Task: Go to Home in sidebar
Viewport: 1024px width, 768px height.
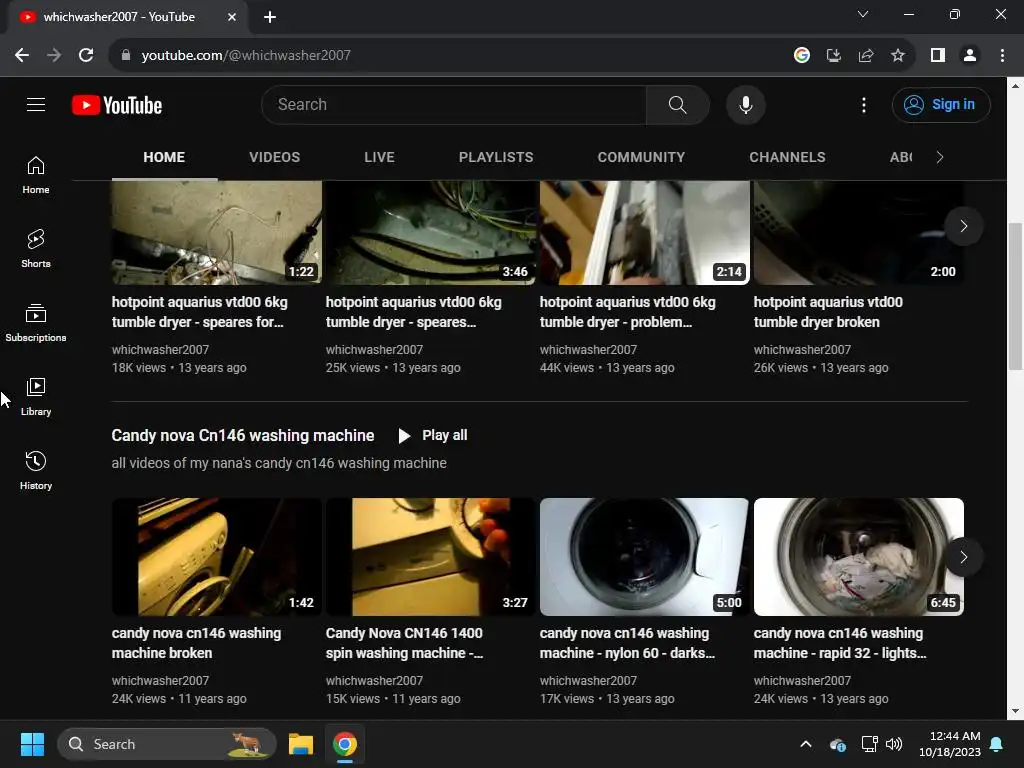Action: click(x=36, y=175)
